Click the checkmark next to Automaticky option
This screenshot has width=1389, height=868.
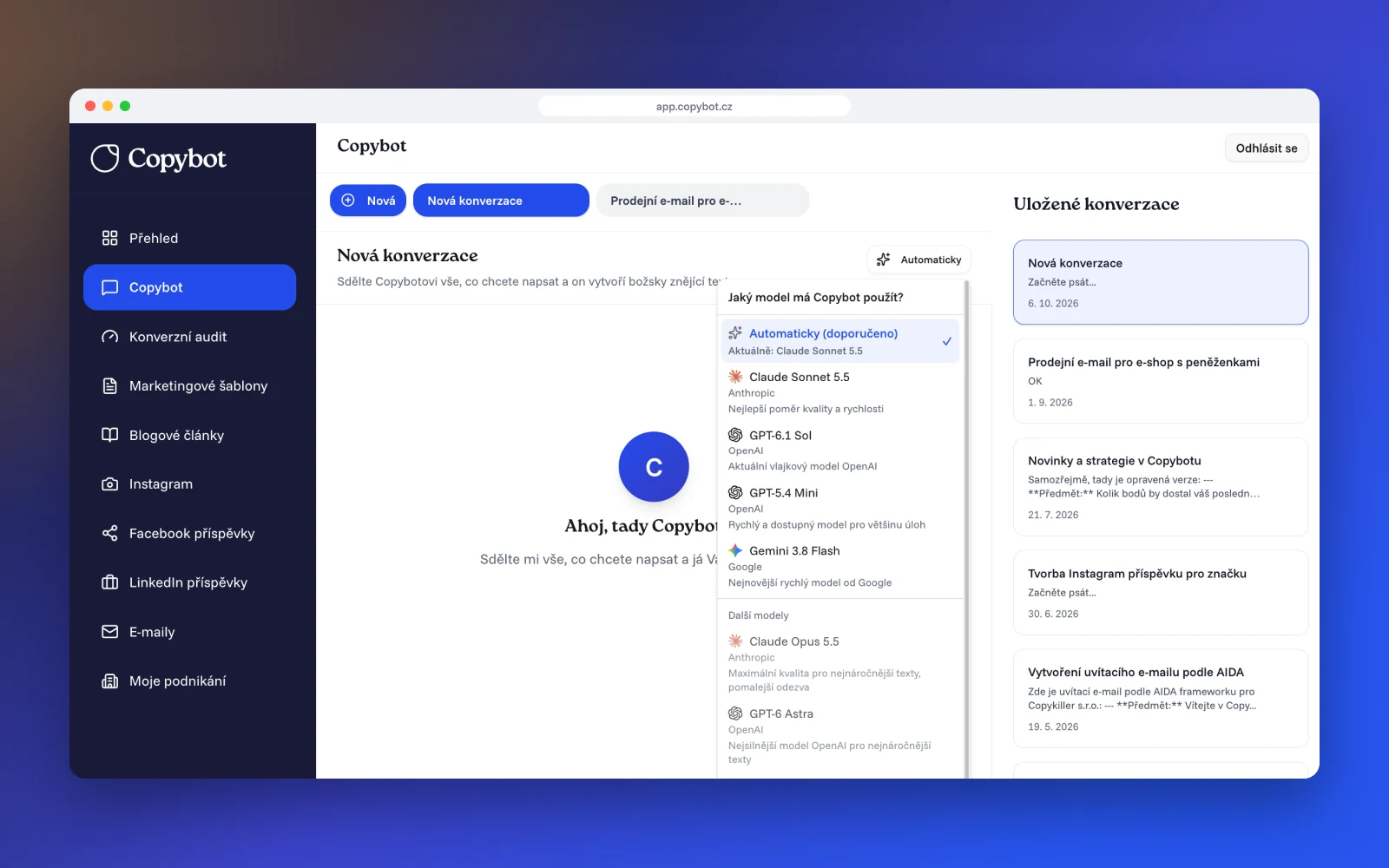947,341
